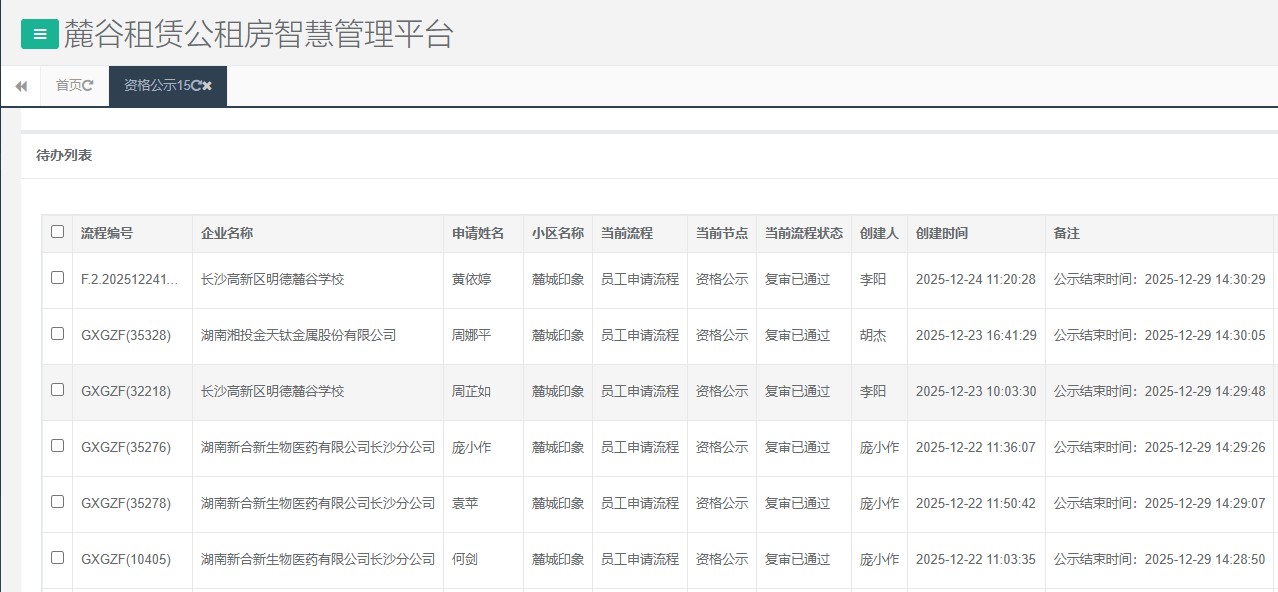This screenshot has height=592, width=1278.
Task: Click the 待办列表 panel title
Action: click(x=64, y=156)
